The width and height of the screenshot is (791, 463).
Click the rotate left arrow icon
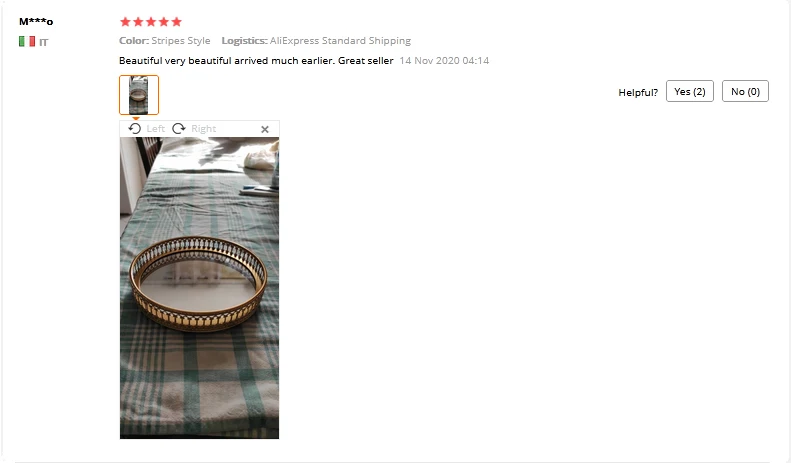click(134, 129)
